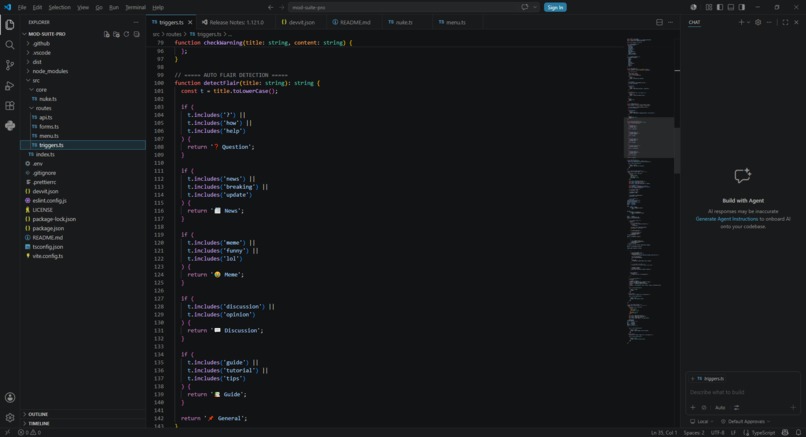Open Explorer views and more actions menu
The height and width of the screenshot is (437, 806).
point(136,22)
